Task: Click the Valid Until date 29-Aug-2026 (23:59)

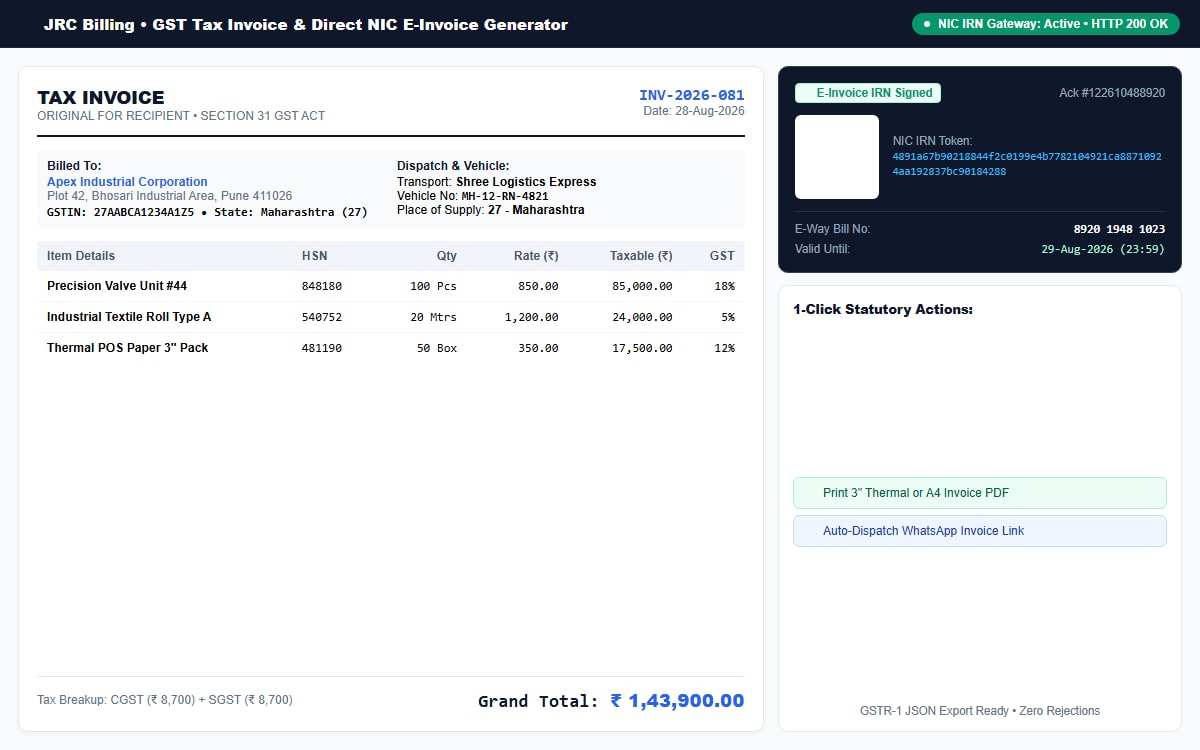Action: [1103, 249]
